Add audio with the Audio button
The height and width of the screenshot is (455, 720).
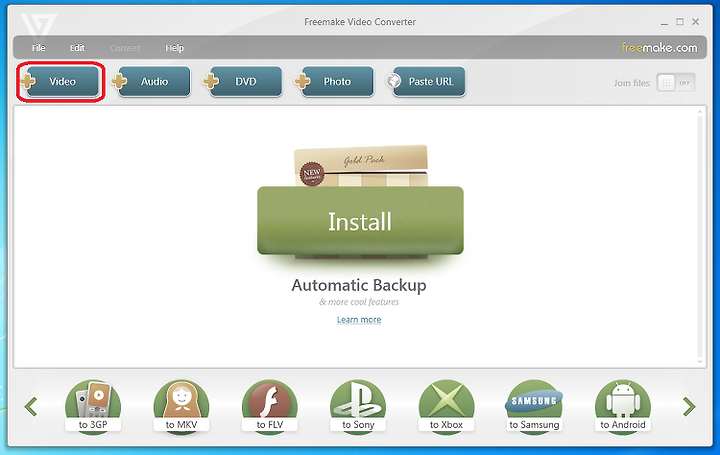pos(153,82)
